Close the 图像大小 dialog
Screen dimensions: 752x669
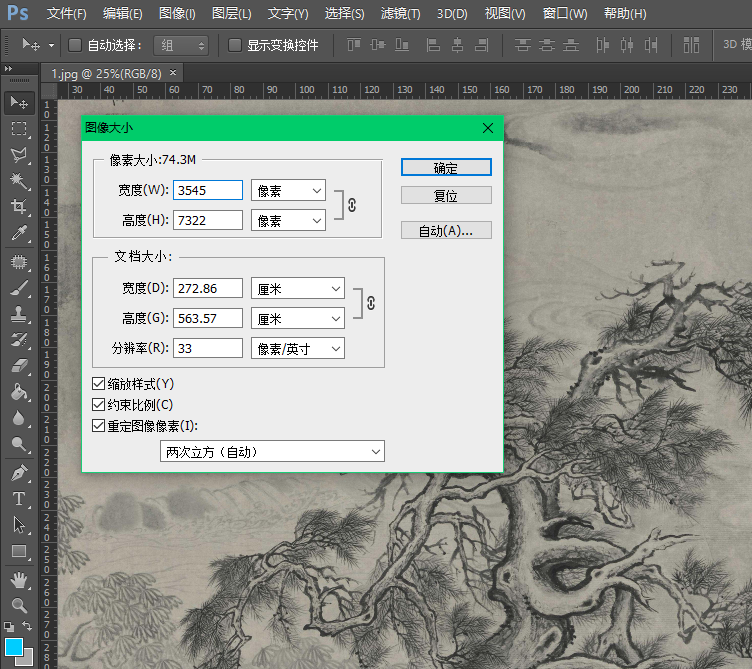(x=488, y=128)
